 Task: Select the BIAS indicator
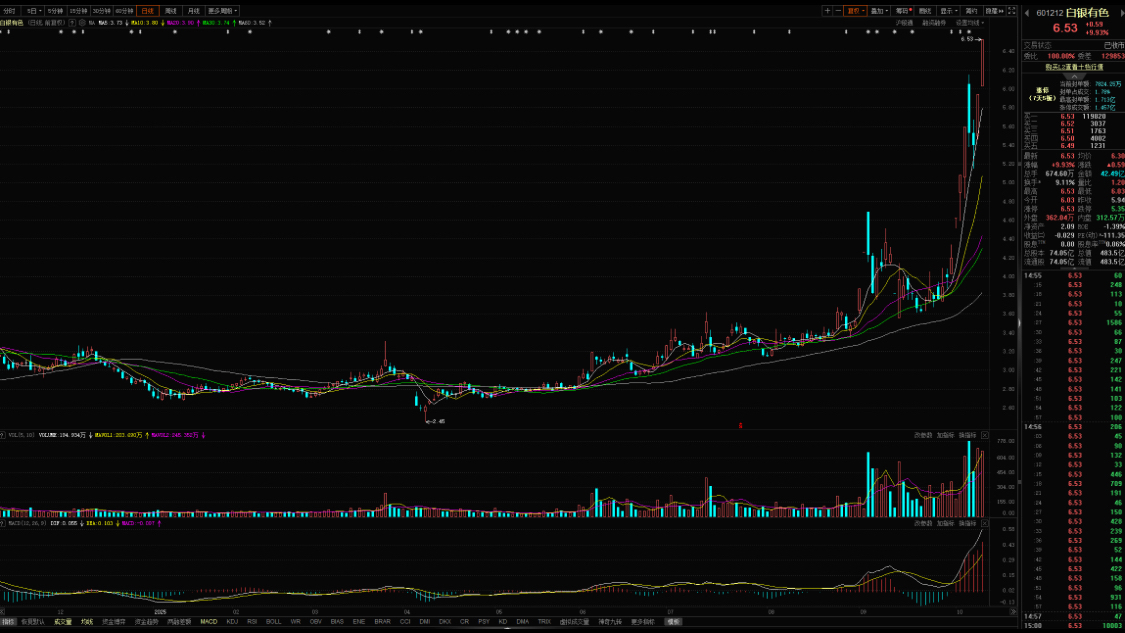coord(337,622)
